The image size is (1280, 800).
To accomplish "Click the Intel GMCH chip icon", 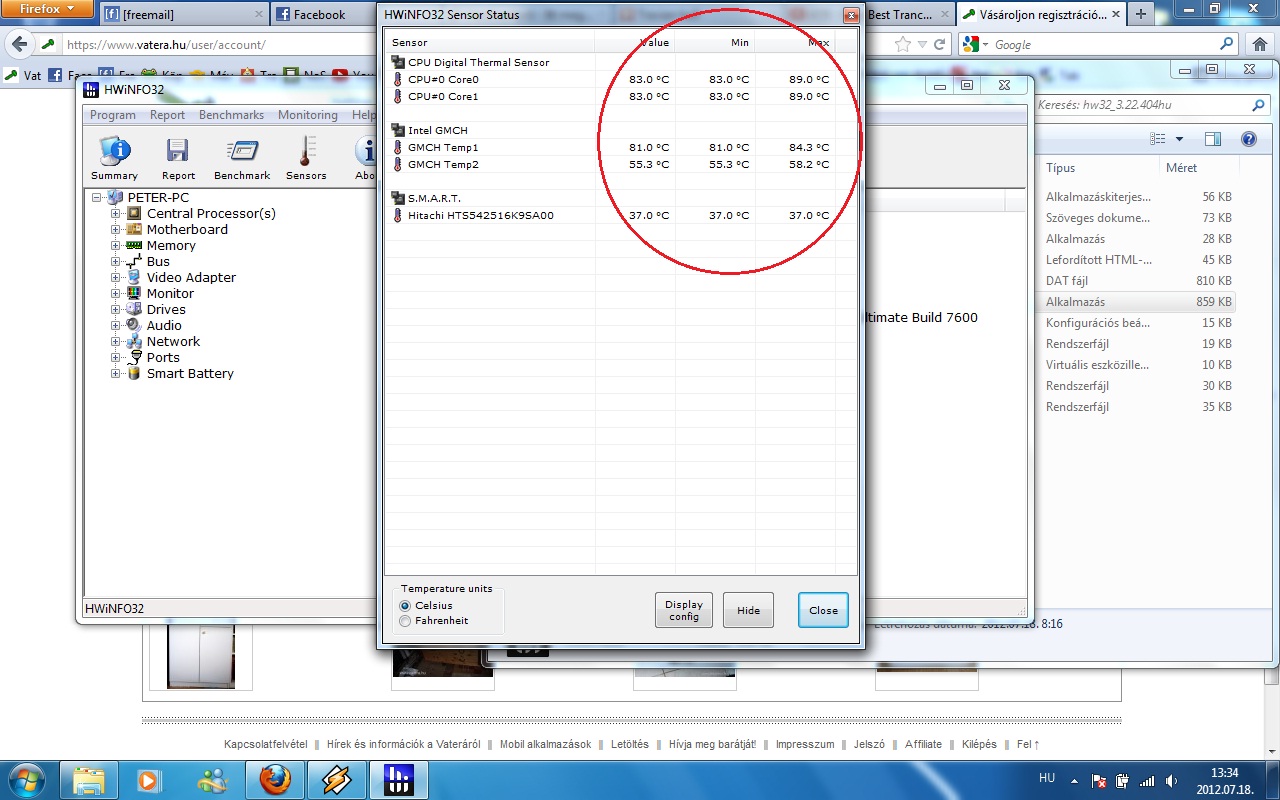I will click(x=398, y=131).
